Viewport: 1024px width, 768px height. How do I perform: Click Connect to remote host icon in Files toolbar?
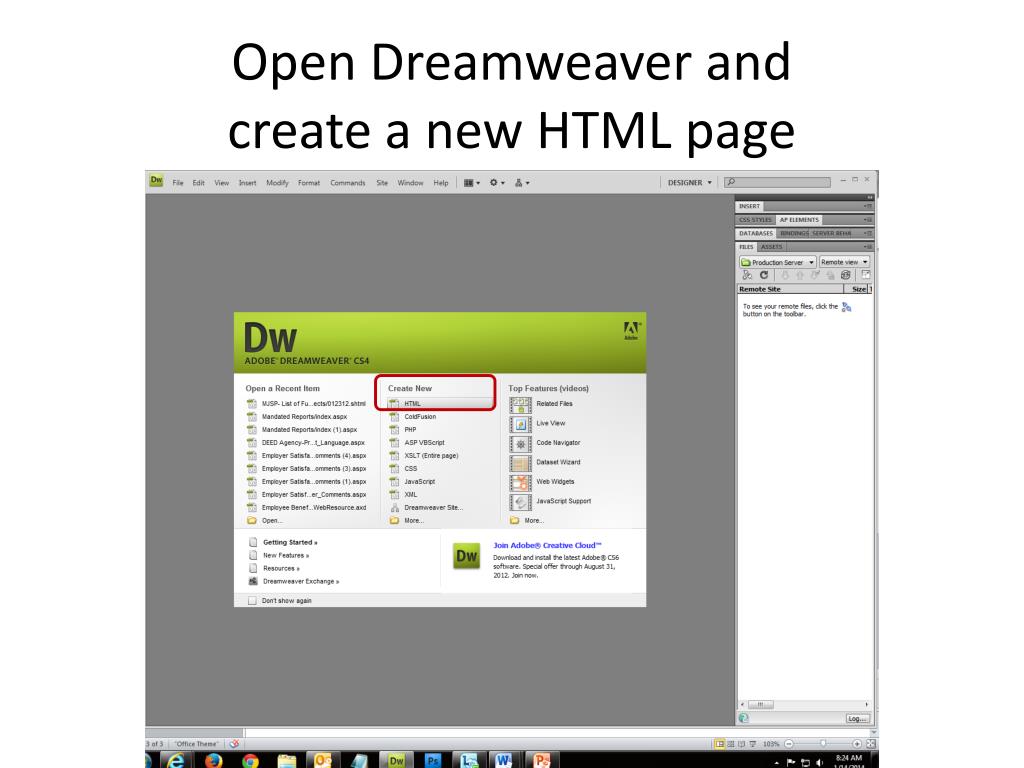[747, 275]
